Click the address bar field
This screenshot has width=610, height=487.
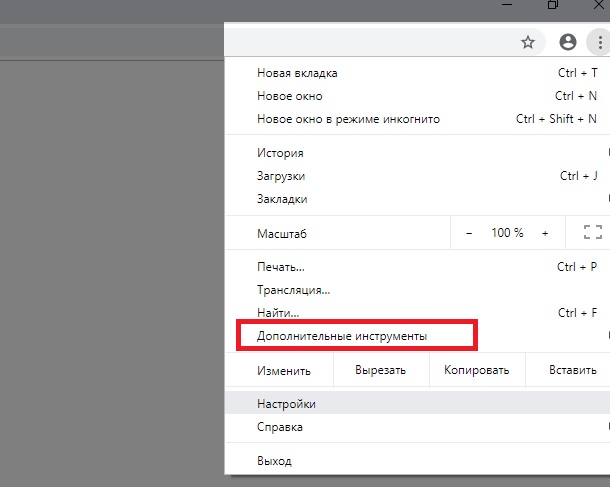(x=370, y=42)
